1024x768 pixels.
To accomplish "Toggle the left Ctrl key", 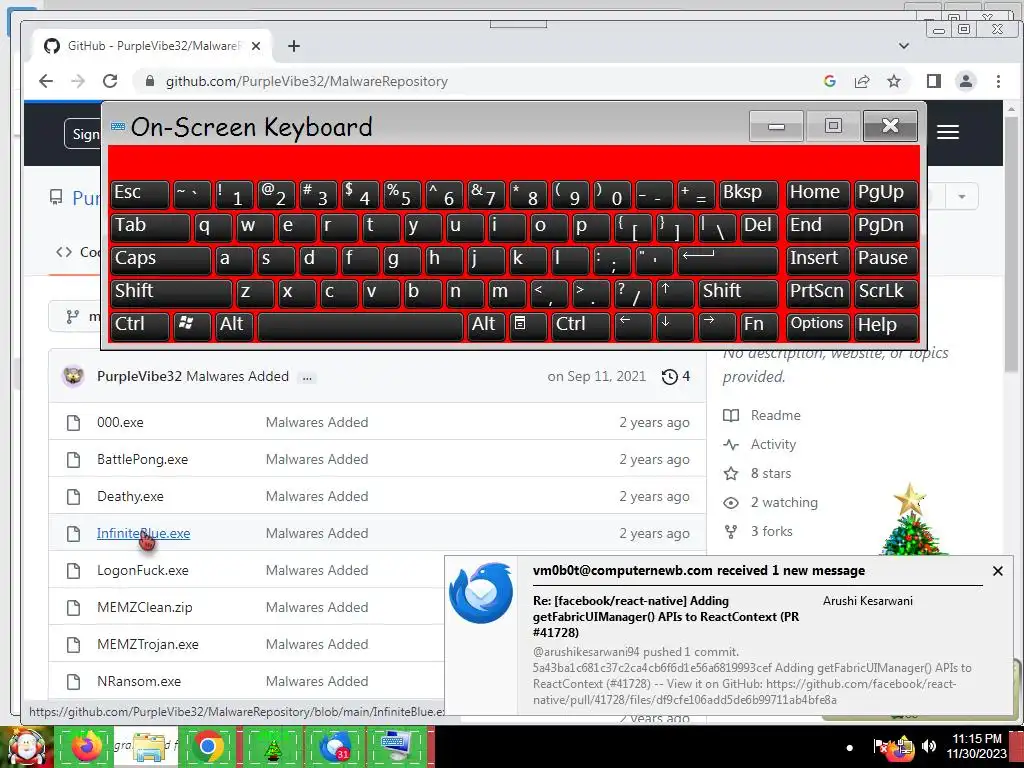I will click(140, 326).
